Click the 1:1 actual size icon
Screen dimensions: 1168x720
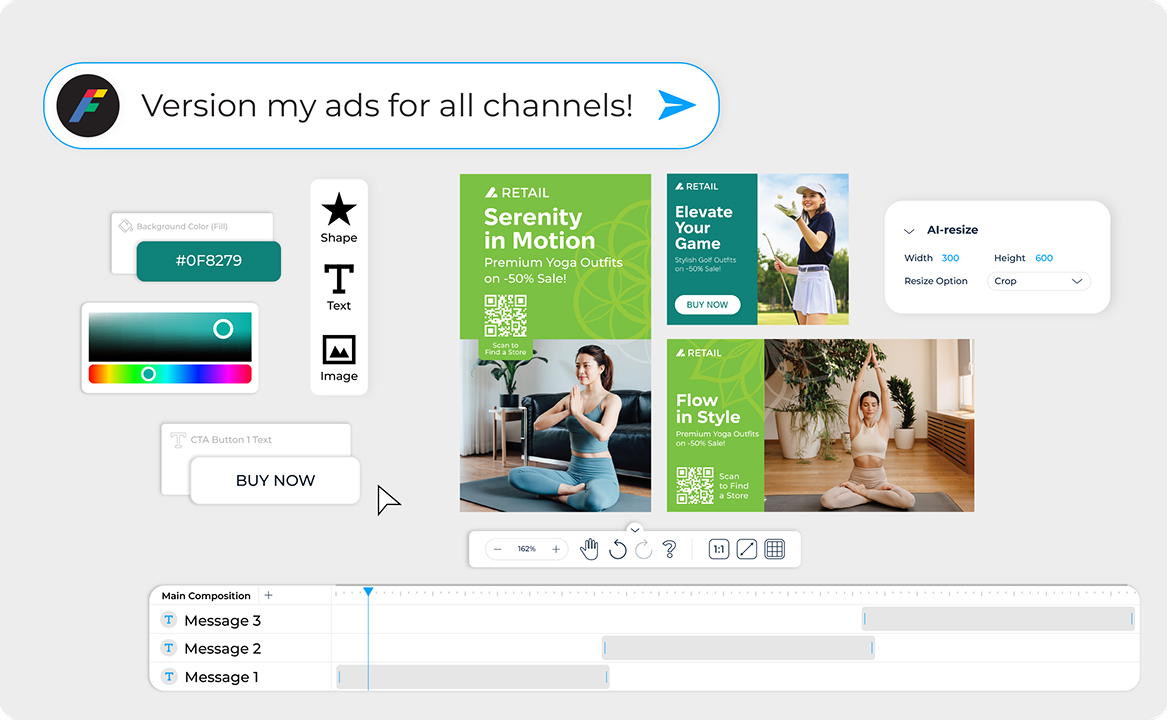click(x=719, y=549)
